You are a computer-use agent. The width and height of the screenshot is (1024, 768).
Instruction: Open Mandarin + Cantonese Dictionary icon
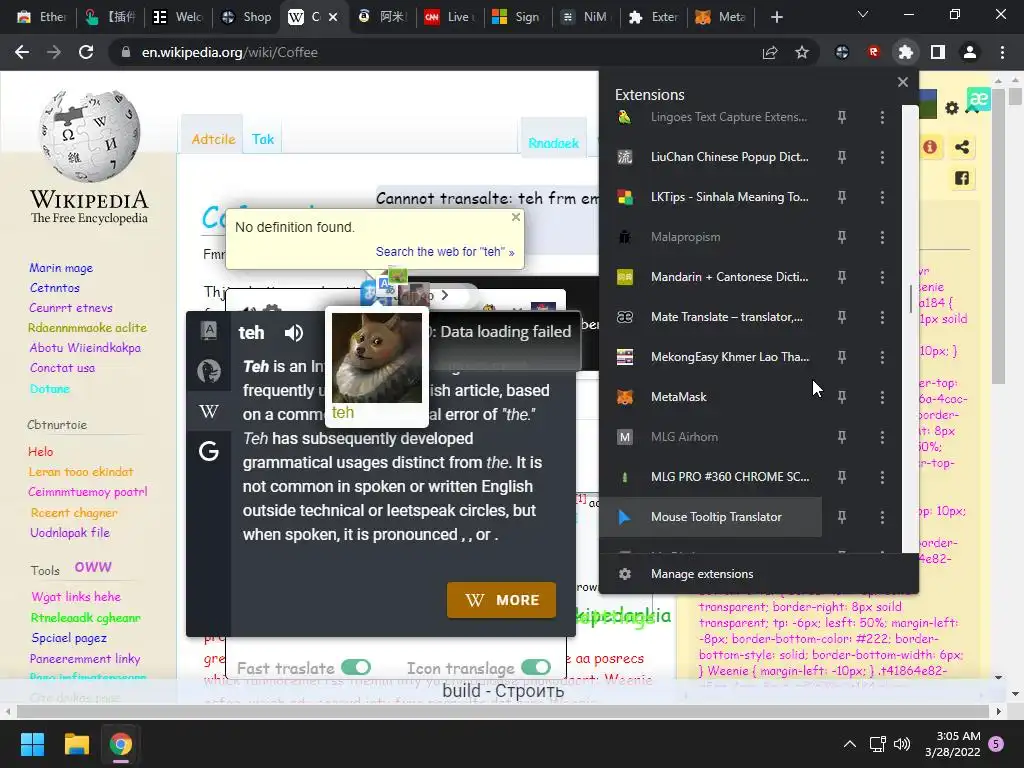tap(625, 277)
